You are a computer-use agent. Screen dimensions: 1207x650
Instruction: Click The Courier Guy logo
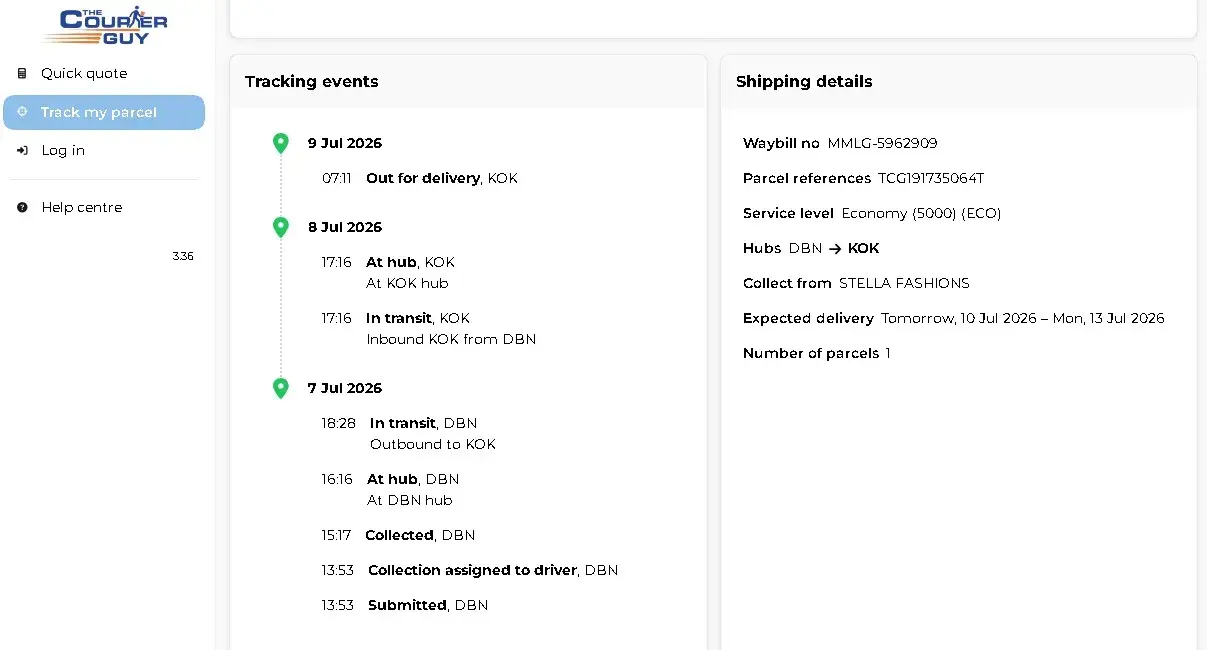point(105,25)
